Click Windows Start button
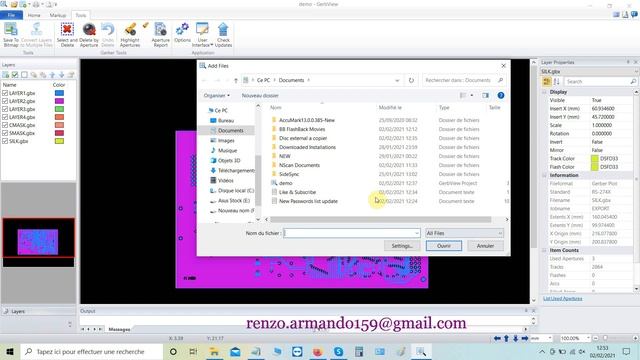 pyautogui.click(x=10, y=351)
